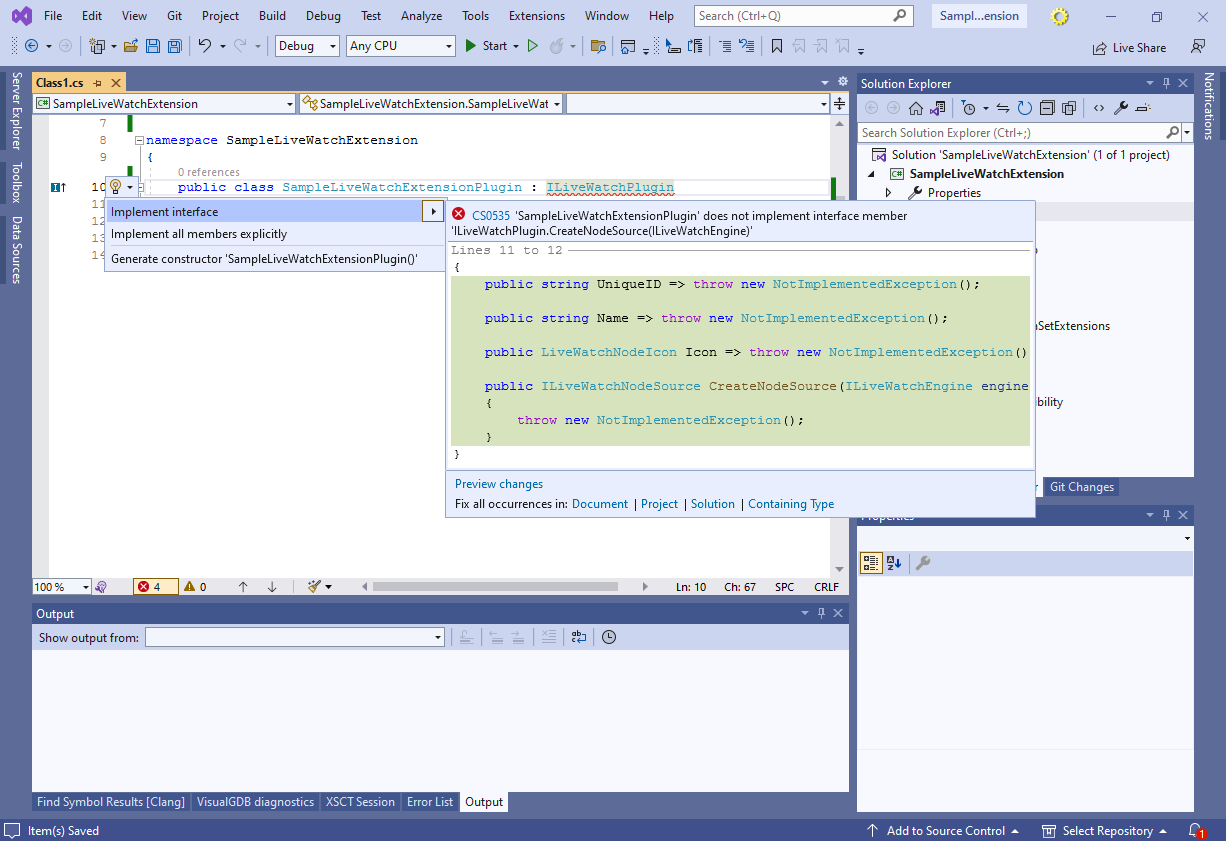The image size is (1226, 841).
Task: Click the Document fix all link
Action: 600,504
